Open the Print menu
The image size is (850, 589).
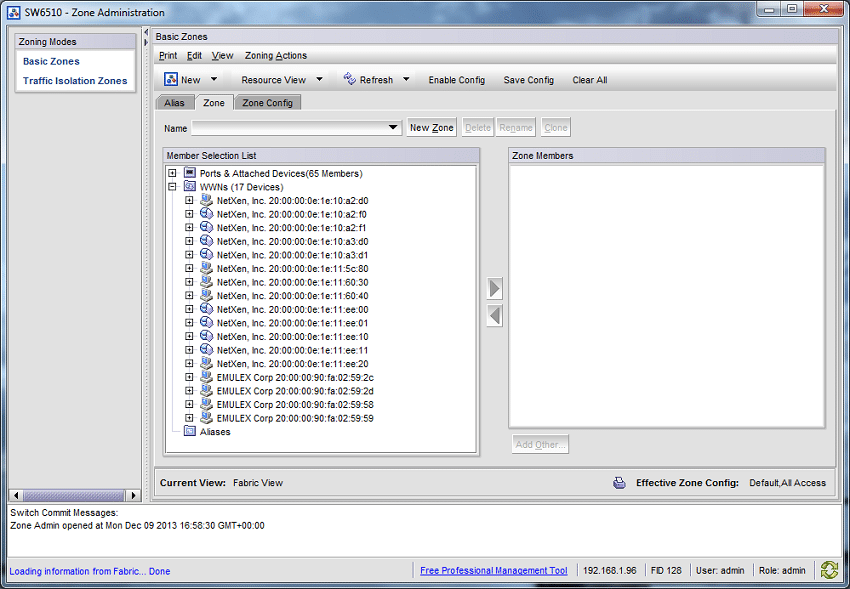tap(168, 55)
